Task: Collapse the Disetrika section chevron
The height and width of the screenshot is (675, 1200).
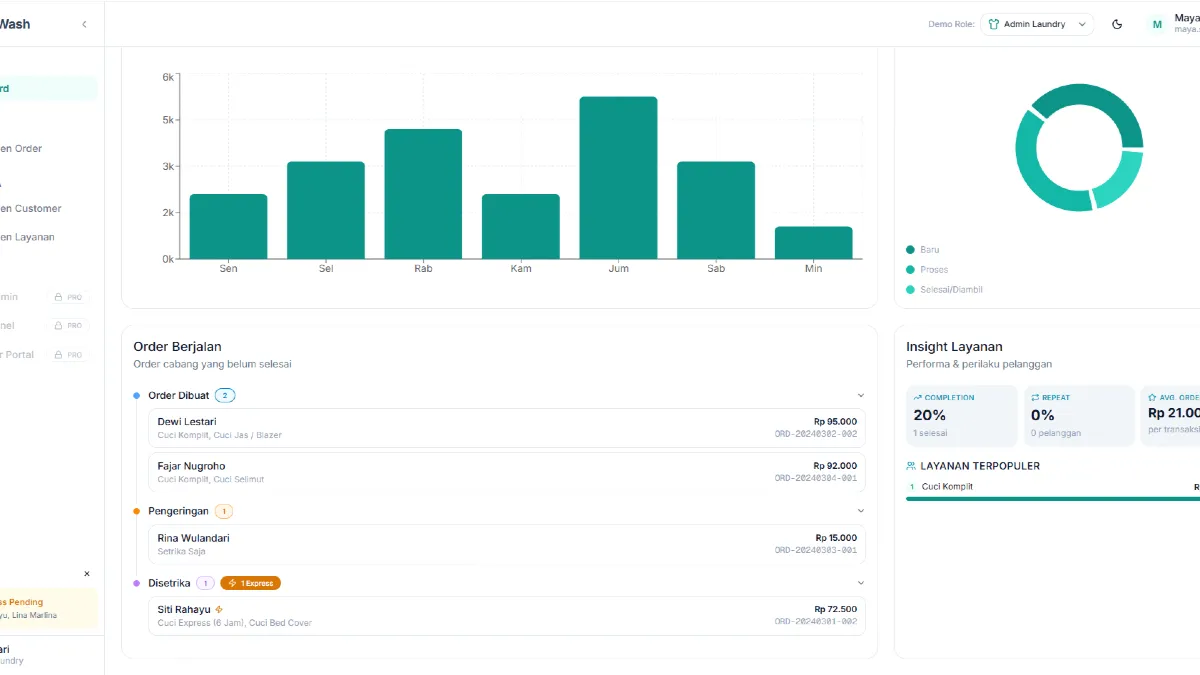Action: click(x=860, y=583)
